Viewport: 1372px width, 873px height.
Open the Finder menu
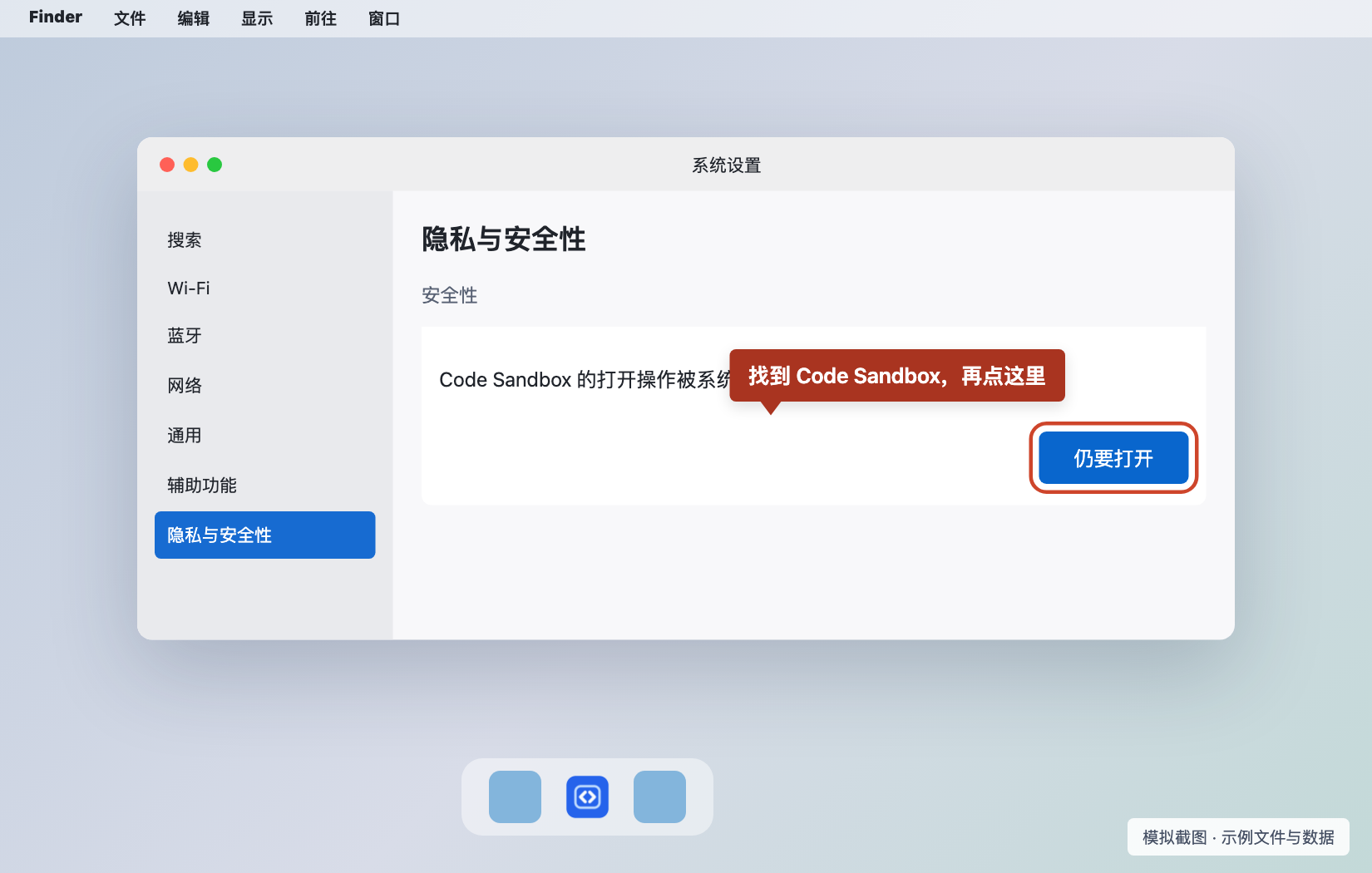pyautogui.click(x=56, y=17)
